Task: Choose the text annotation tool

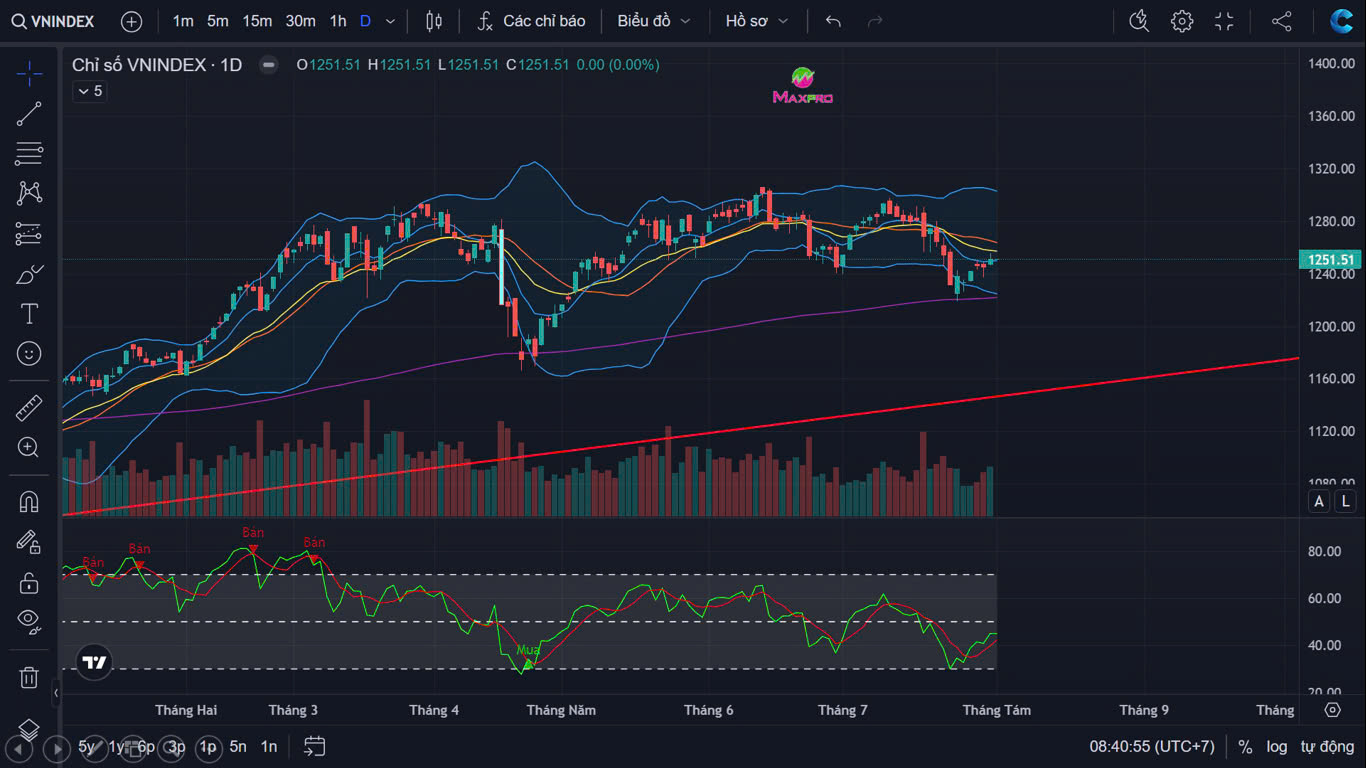Action: [29, 314]
